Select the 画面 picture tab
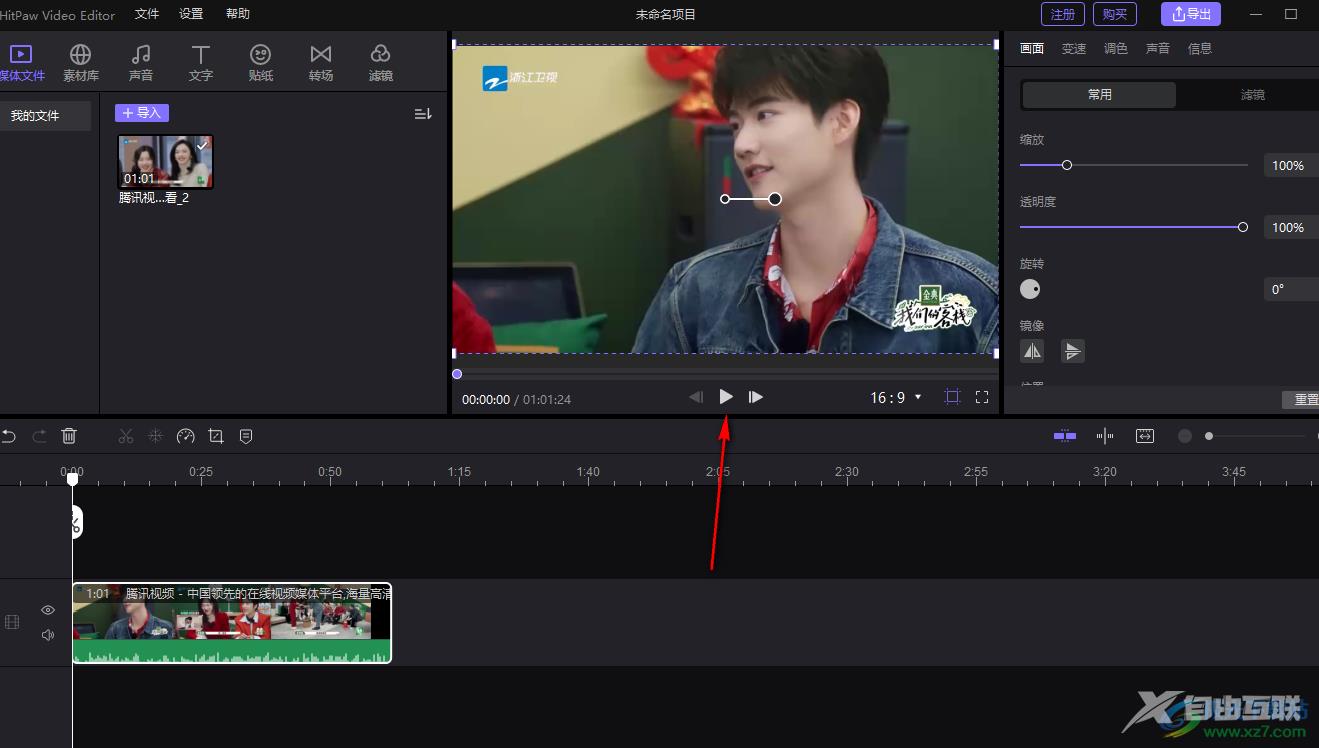 click(1032, 48)
